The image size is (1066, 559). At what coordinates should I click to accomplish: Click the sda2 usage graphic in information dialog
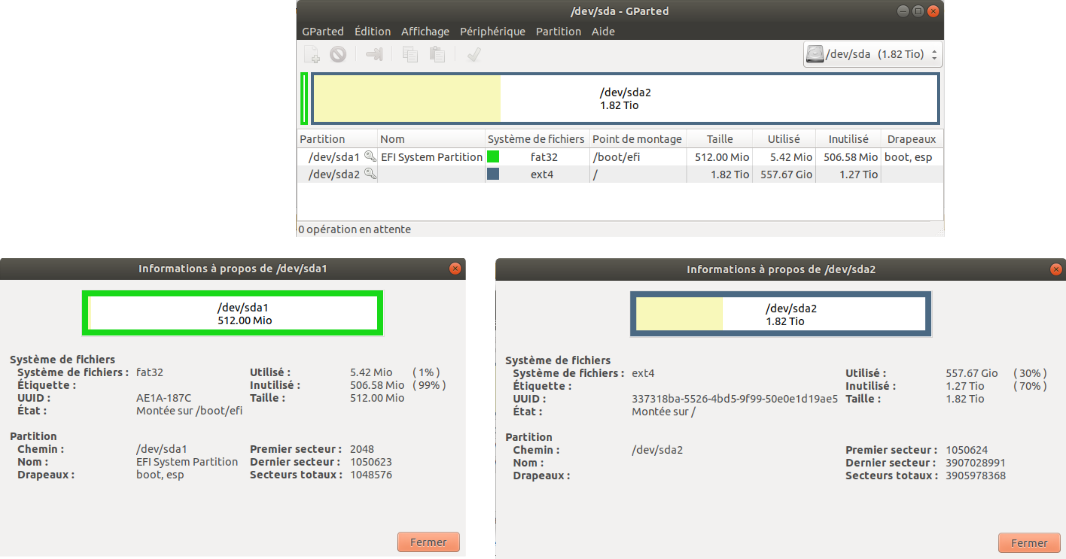(780, 314)
